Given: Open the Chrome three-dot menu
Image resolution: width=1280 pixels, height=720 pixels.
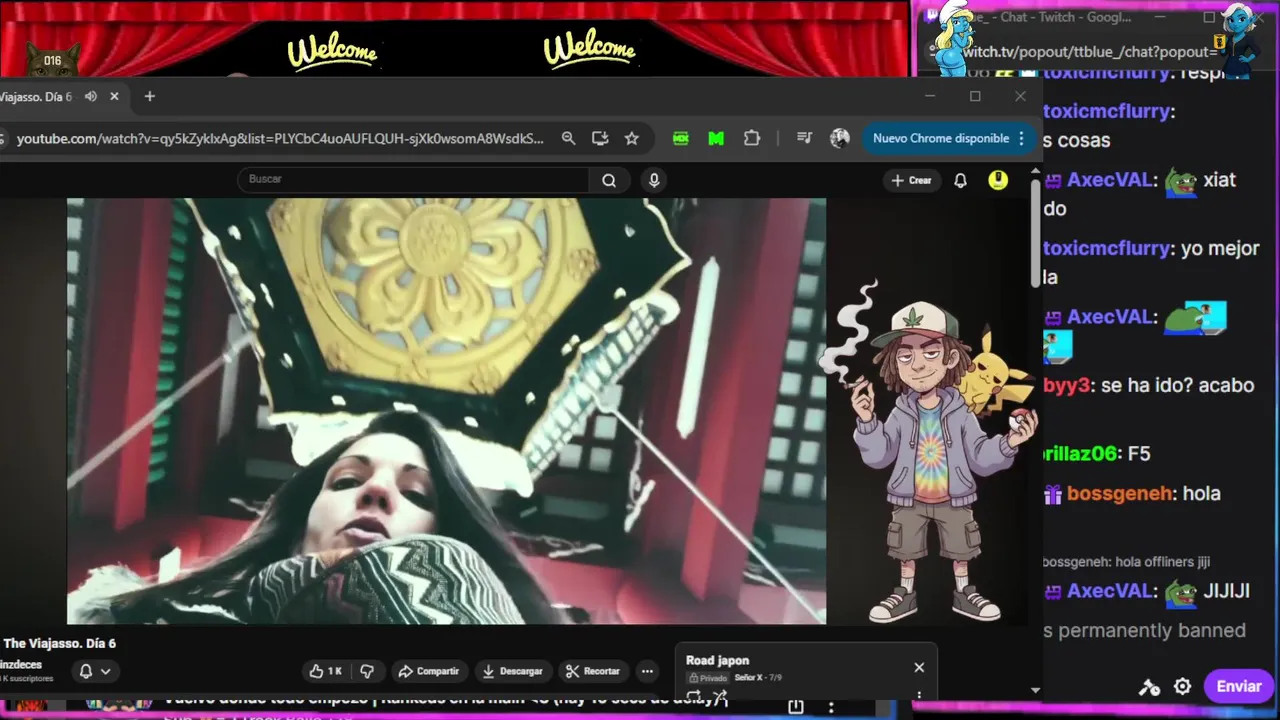Looking at the screenshot, I should [1021, 139].
